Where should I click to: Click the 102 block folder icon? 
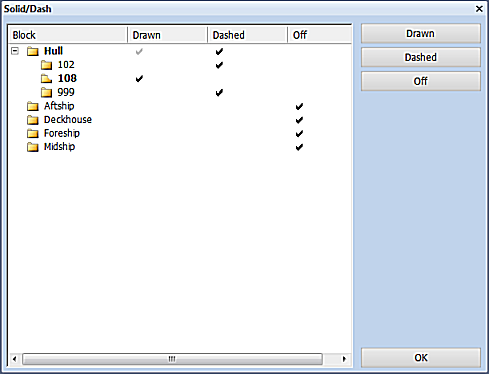46,65
